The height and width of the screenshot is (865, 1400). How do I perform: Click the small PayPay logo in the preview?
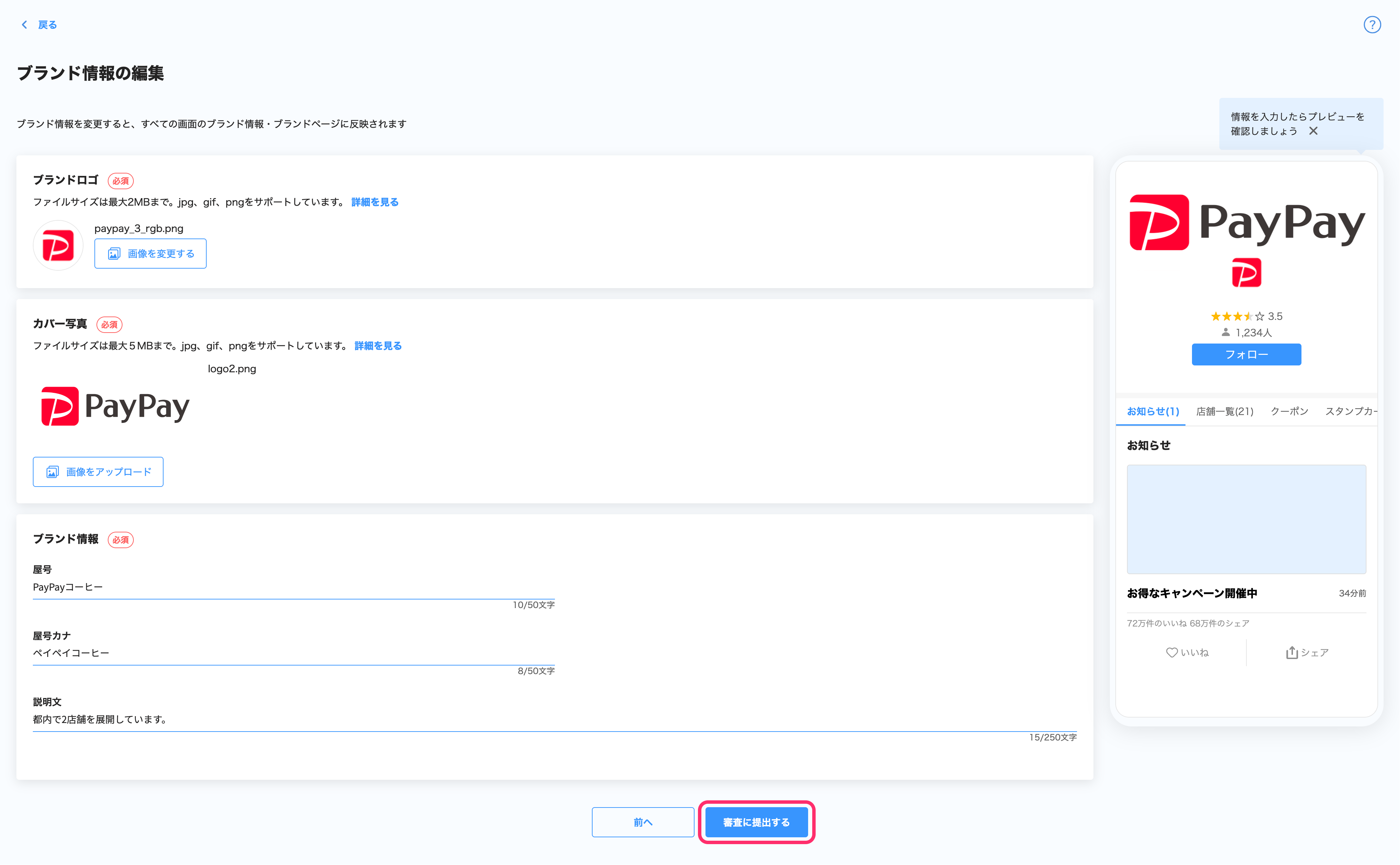(x=1246, y=272)
